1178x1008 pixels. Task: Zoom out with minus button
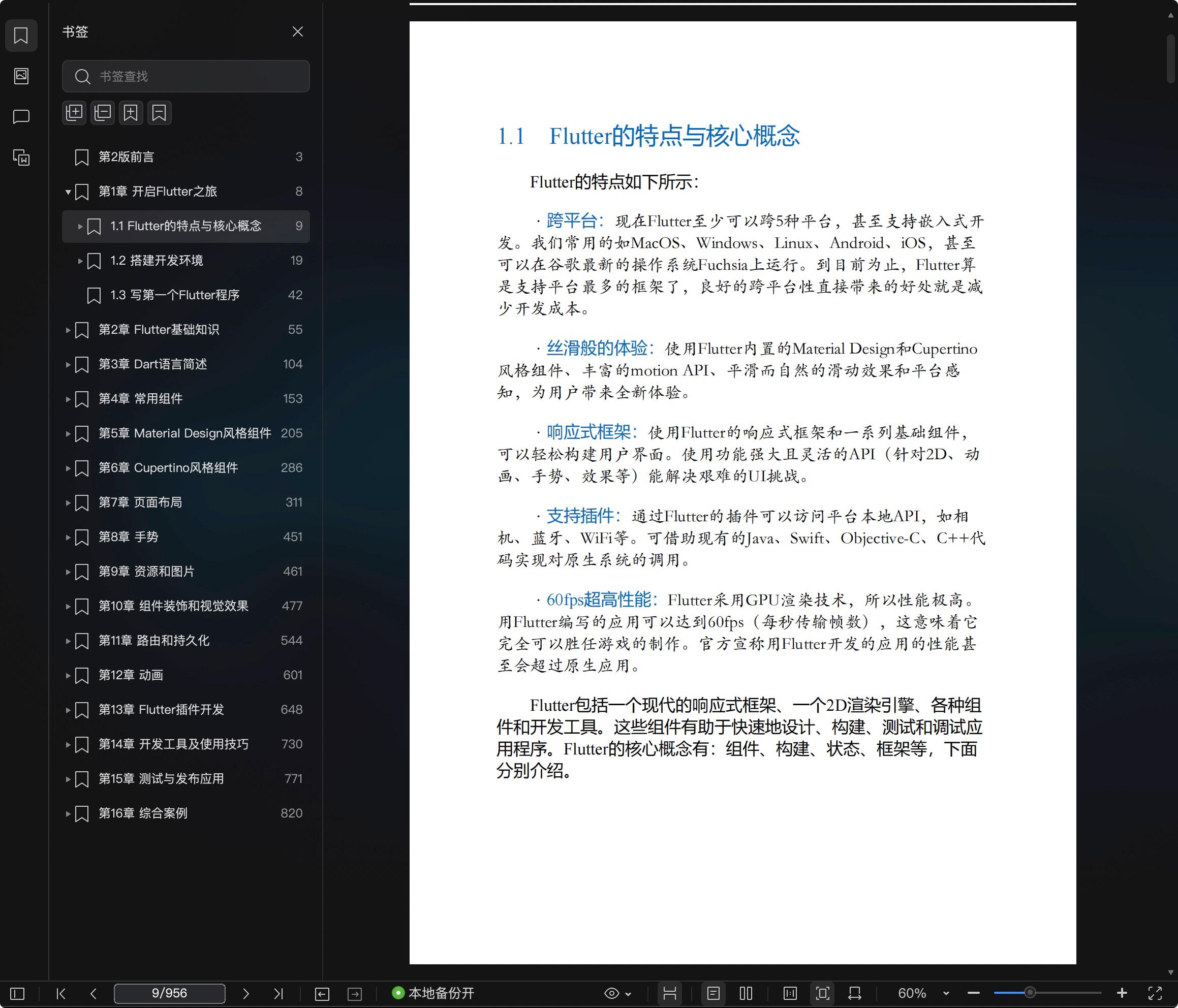click(x=973, y=993)
